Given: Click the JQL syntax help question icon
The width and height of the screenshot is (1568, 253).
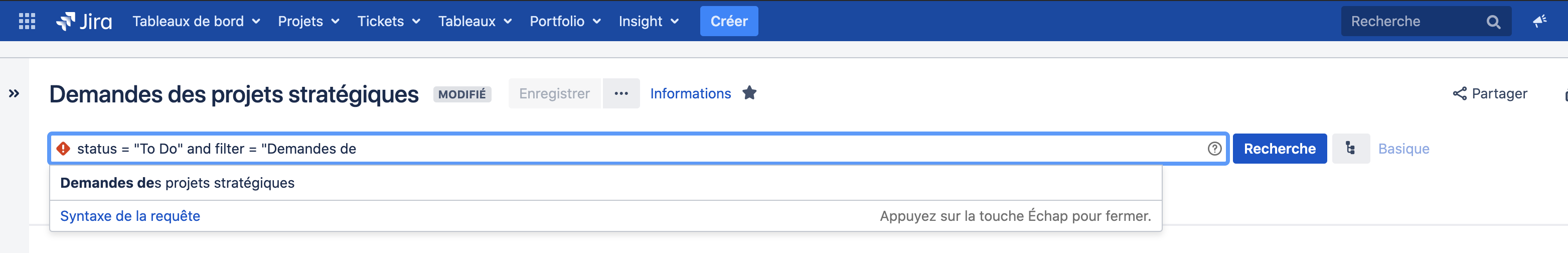Looking at the screenshot, I should [1214, 149].
